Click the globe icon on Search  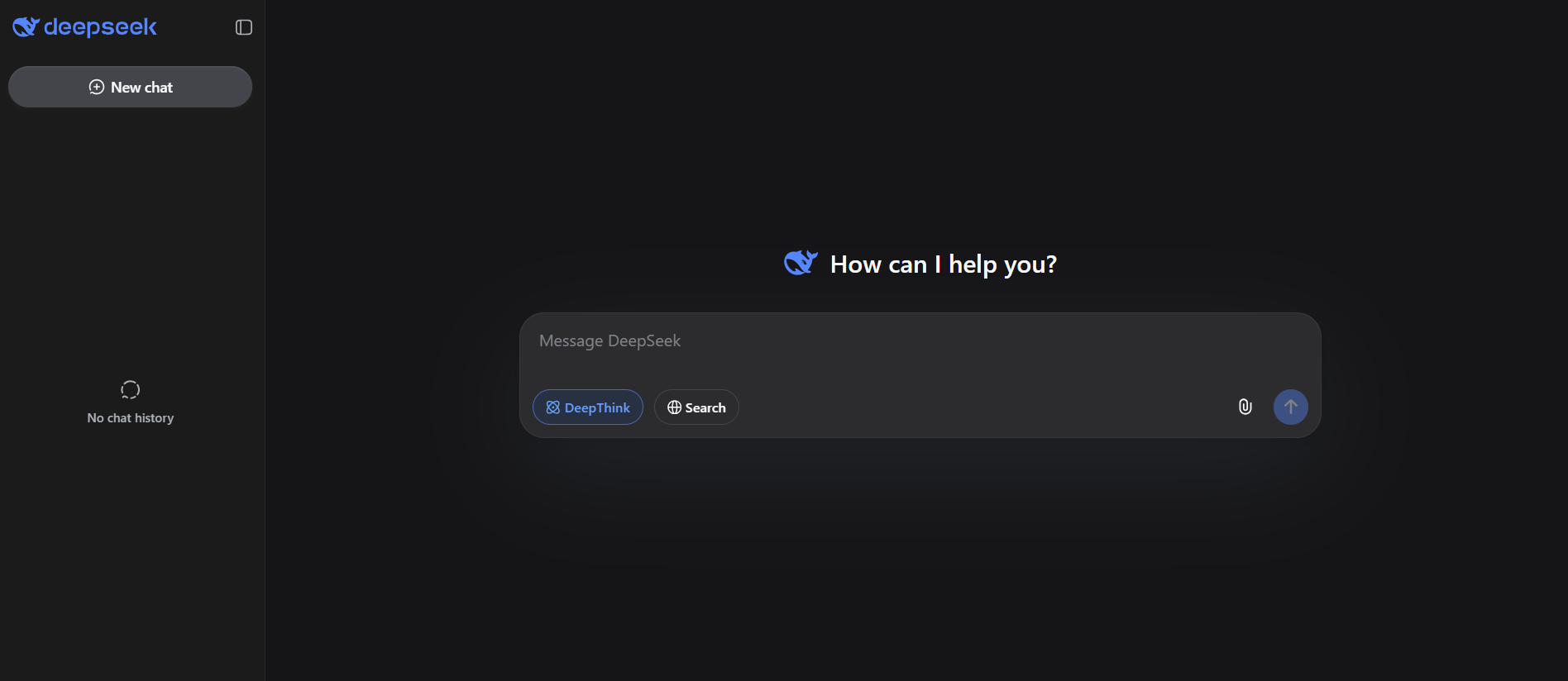pos(674,407)
